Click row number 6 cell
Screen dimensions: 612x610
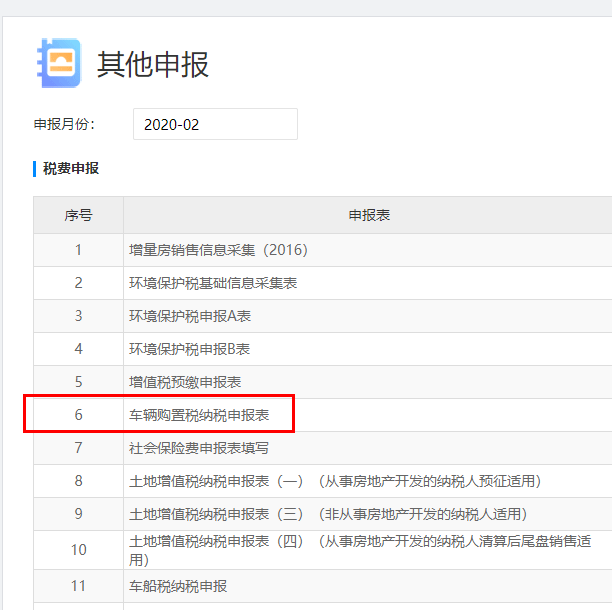78,414
